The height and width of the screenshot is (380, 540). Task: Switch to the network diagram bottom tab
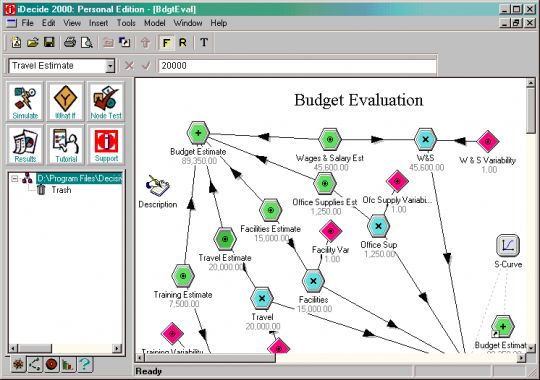34,364
